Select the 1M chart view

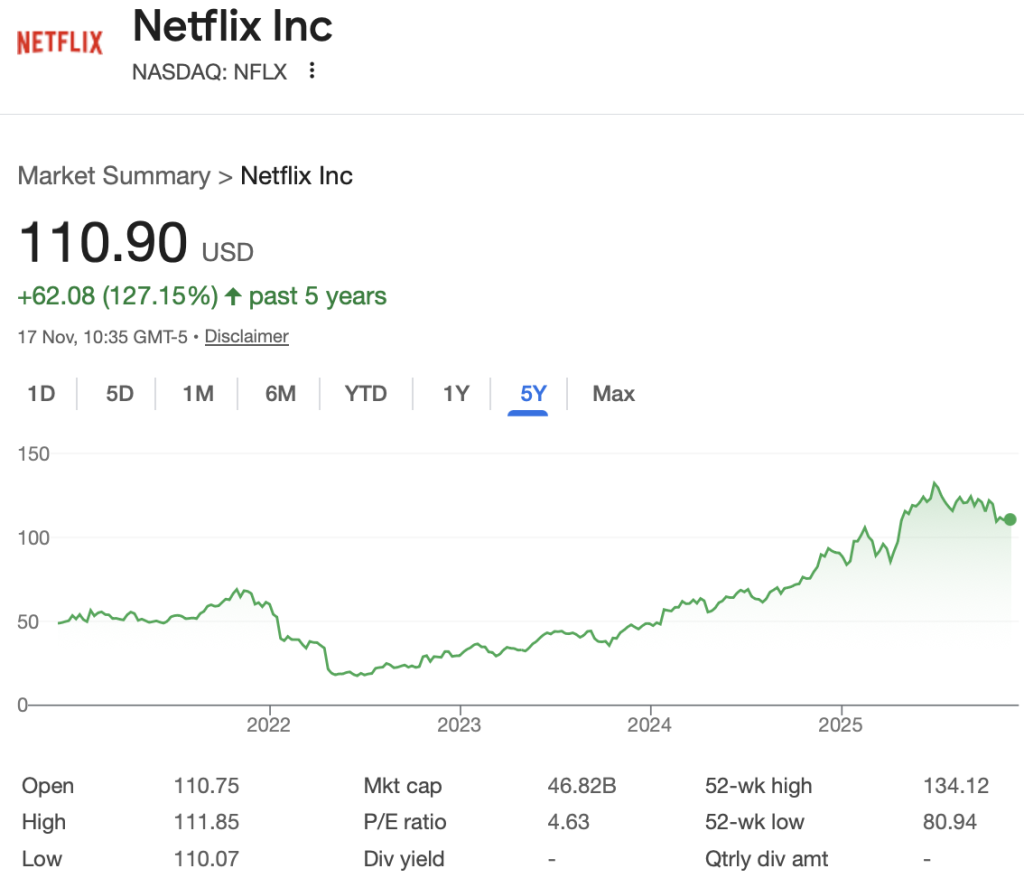197,393
